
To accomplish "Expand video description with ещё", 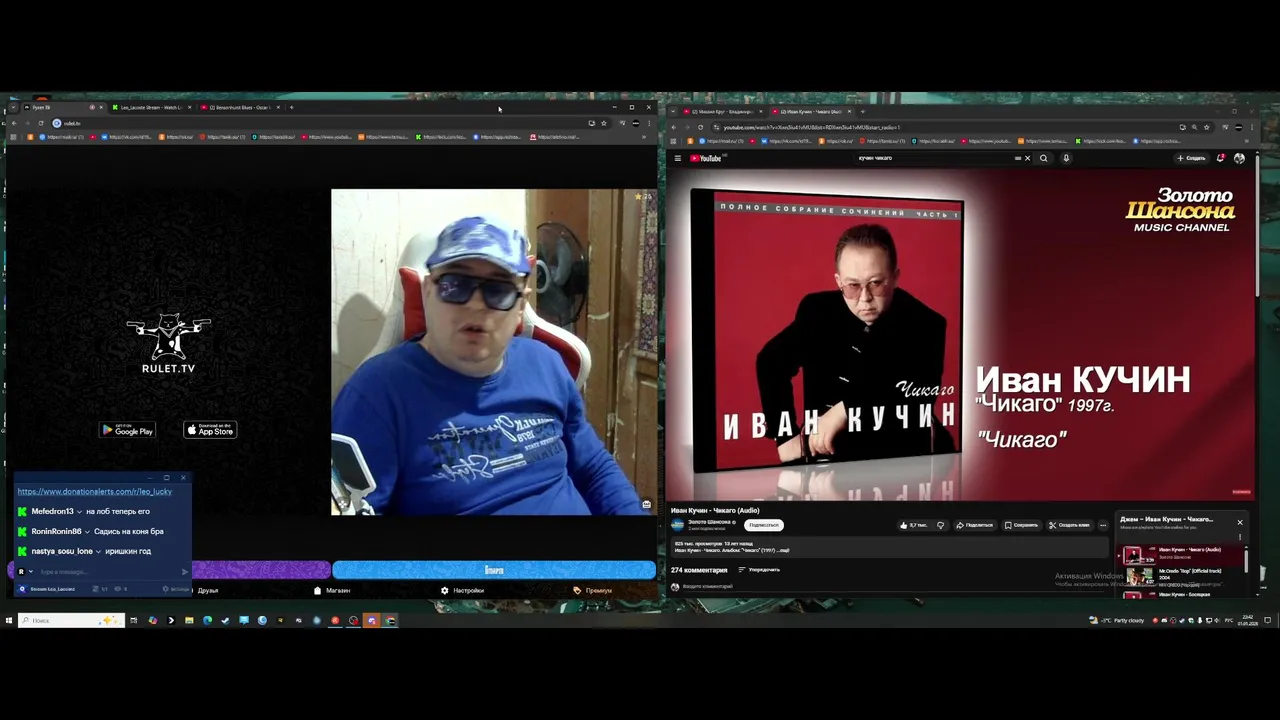I will (784, 550).
